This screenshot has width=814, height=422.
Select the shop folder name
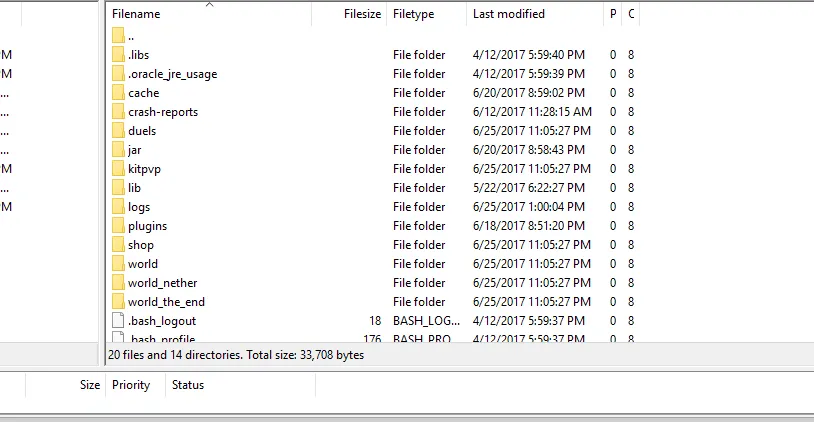141,245
